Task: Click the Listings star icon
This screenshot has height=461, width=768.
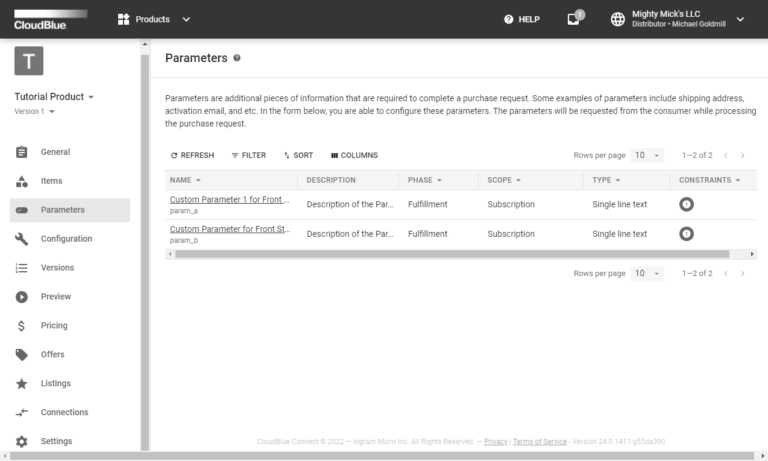Action: tap(22, 384)
